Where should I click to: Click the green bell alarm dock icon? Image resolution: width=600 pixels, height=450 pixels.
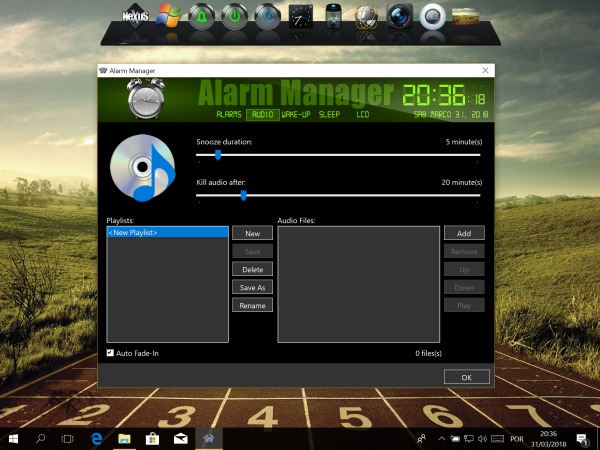tap(200, 16)
